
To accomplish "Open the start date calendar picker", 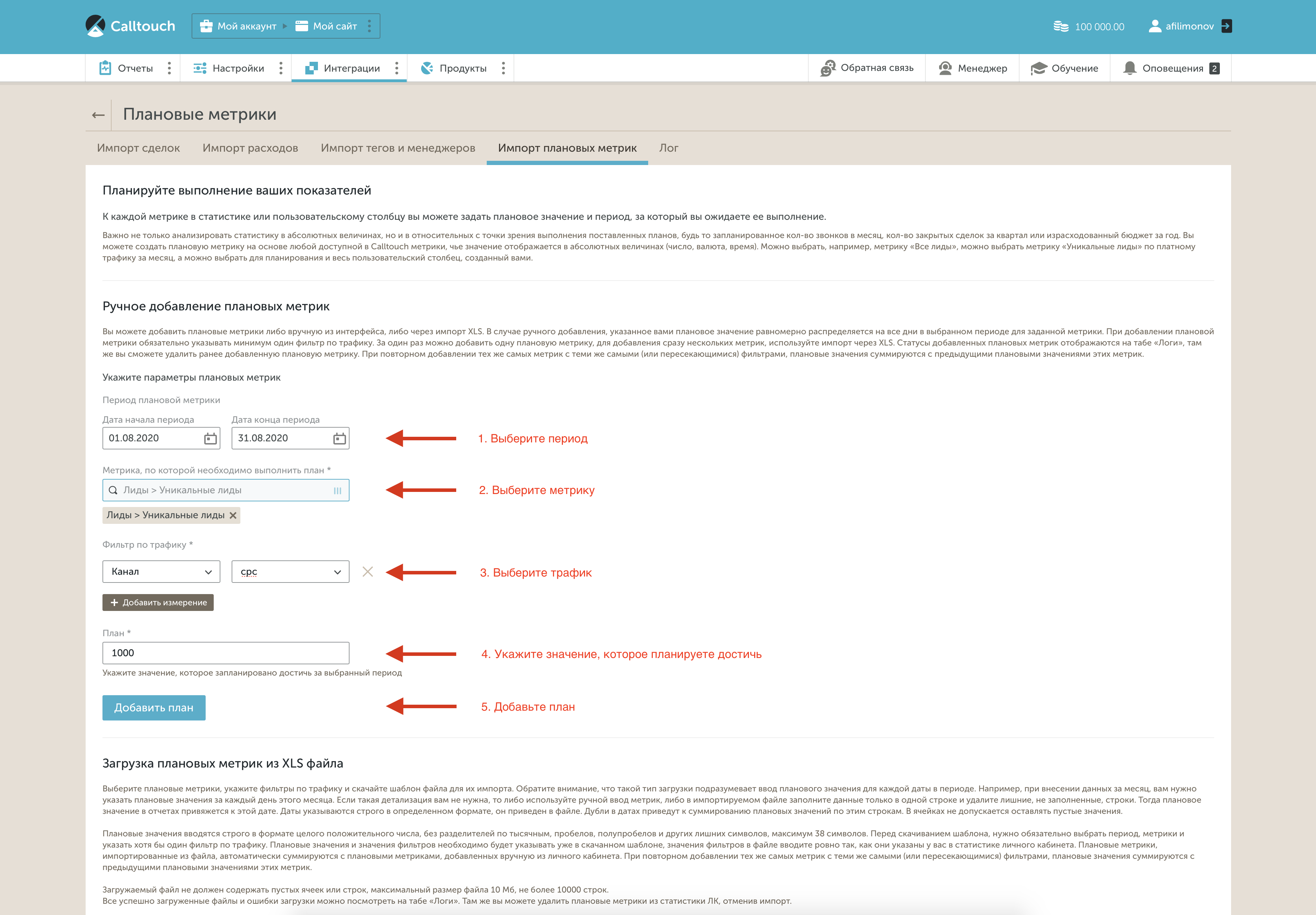I will [x=210, y=439].
